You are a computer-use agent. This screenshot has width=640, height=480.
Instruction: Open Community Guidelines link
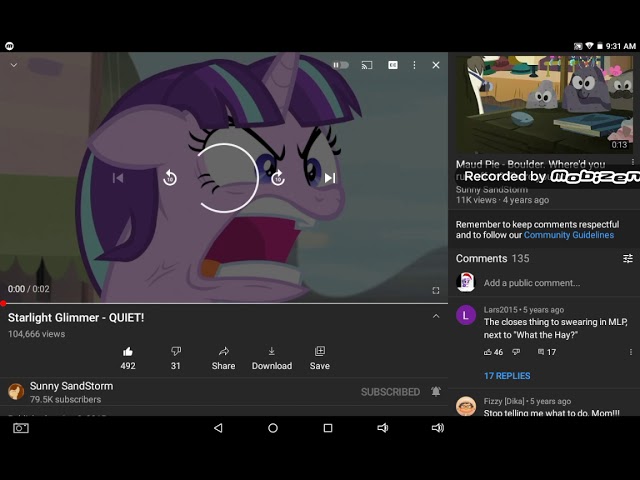pos(569,235)
